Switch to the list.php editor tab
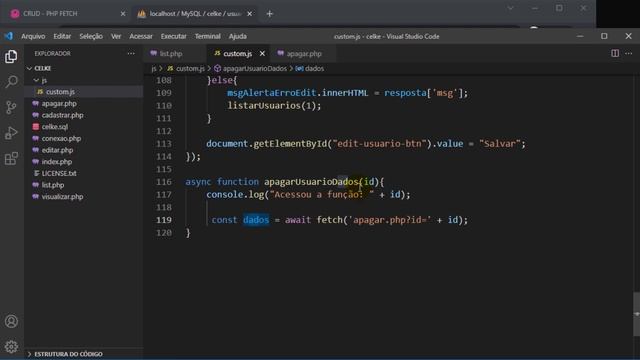Image resolution: width=640 pixels, height=360 pixels. coord(171,53)
